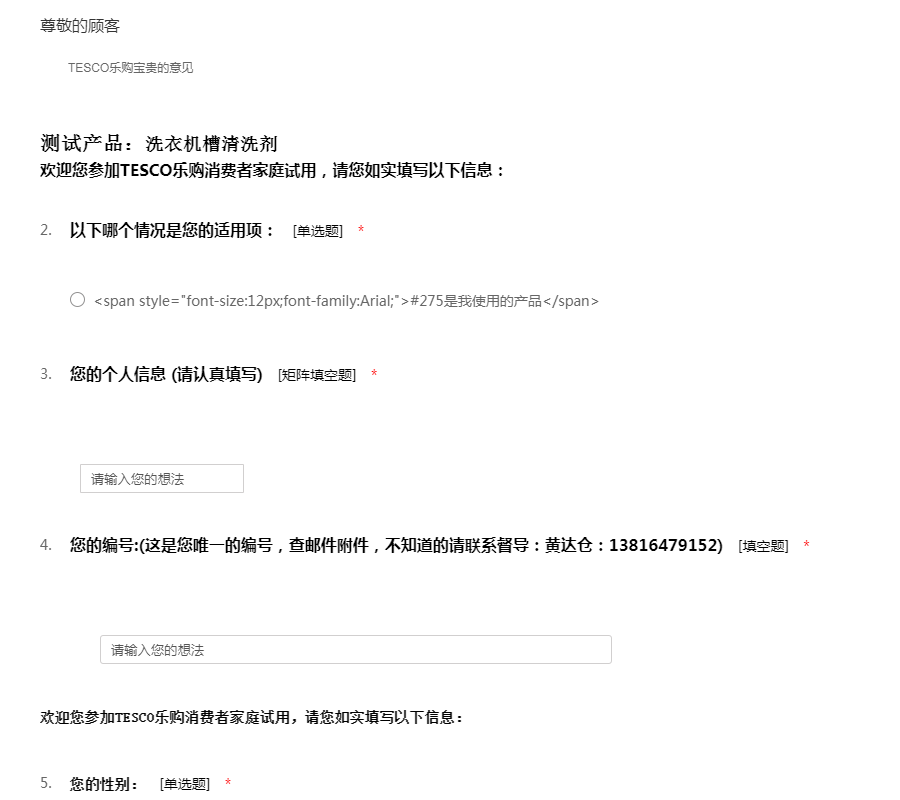The height and width of the screenshot is (800, 900).
Task: Click the [填空题] tag in question 4
Action: [x=764, y=547]
